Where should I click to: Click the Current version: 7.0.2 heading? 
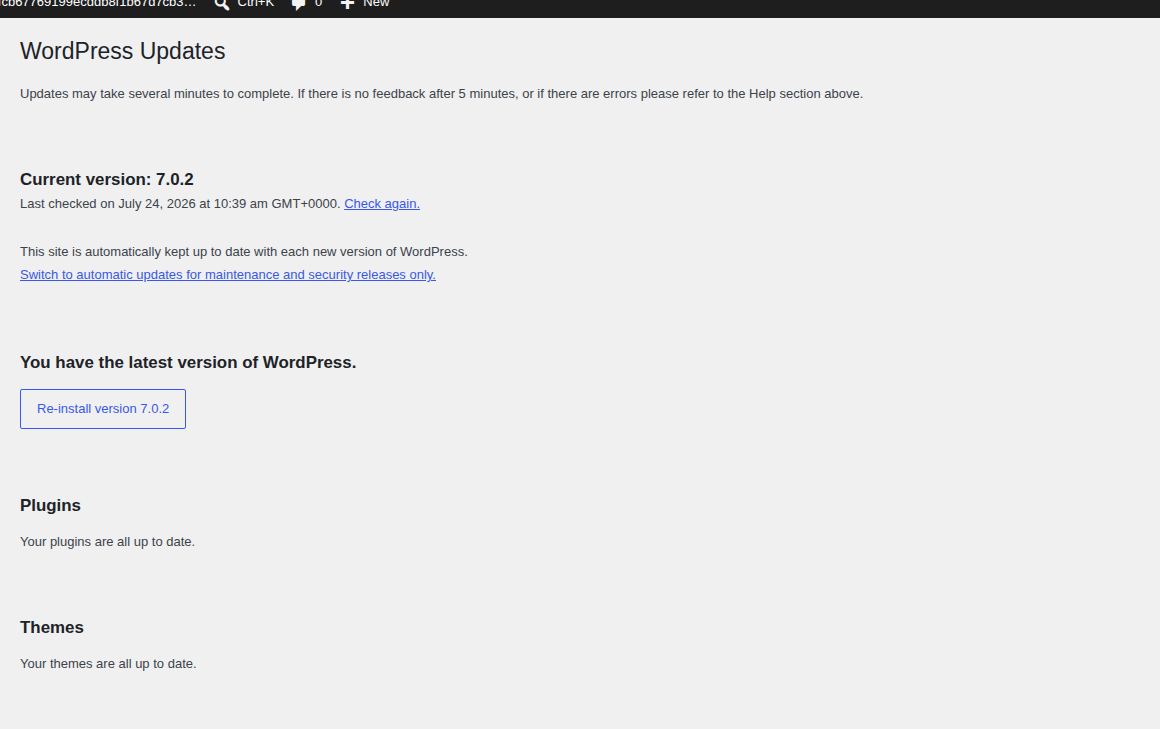pyautogui.click(x=107, y=179)
